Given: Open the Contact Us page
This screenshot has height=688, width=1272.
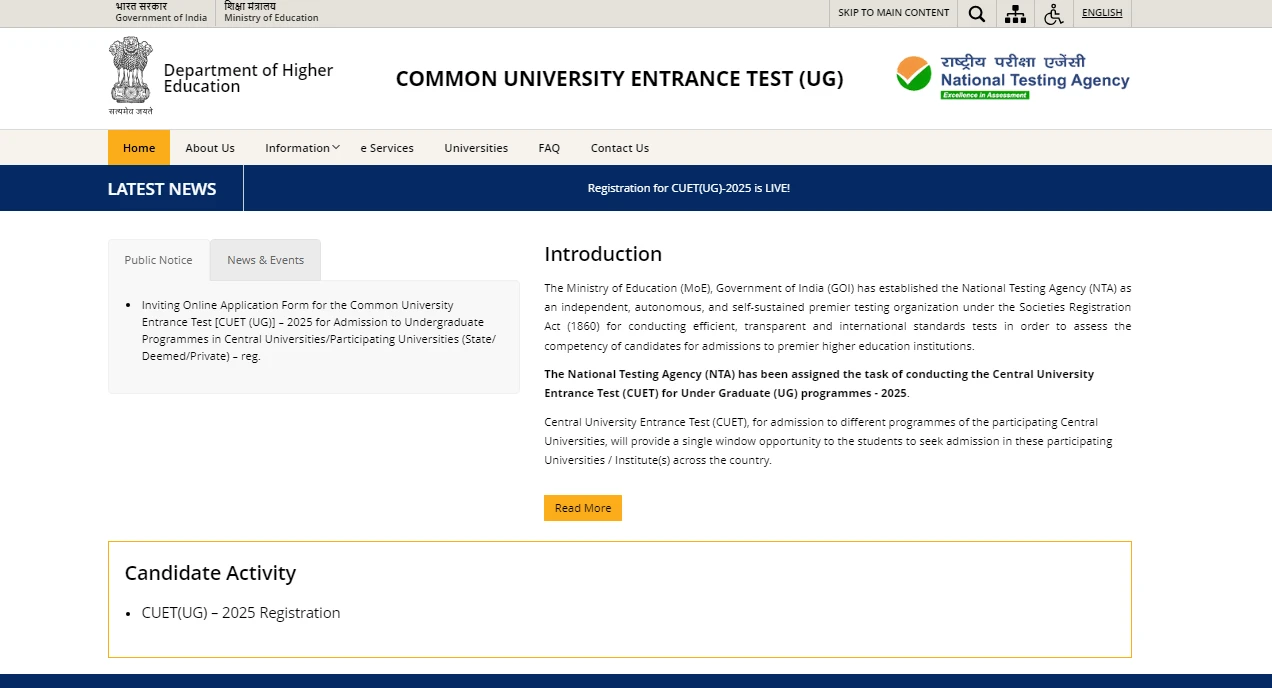Looking at the screenshot, I should 619,147.
